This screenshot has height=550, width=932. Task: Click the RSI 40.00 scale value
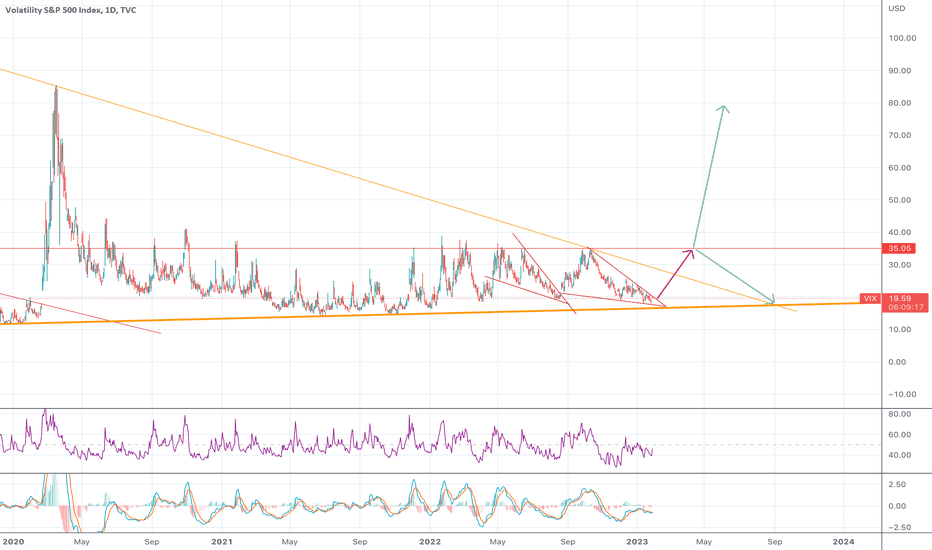(900, 455)
